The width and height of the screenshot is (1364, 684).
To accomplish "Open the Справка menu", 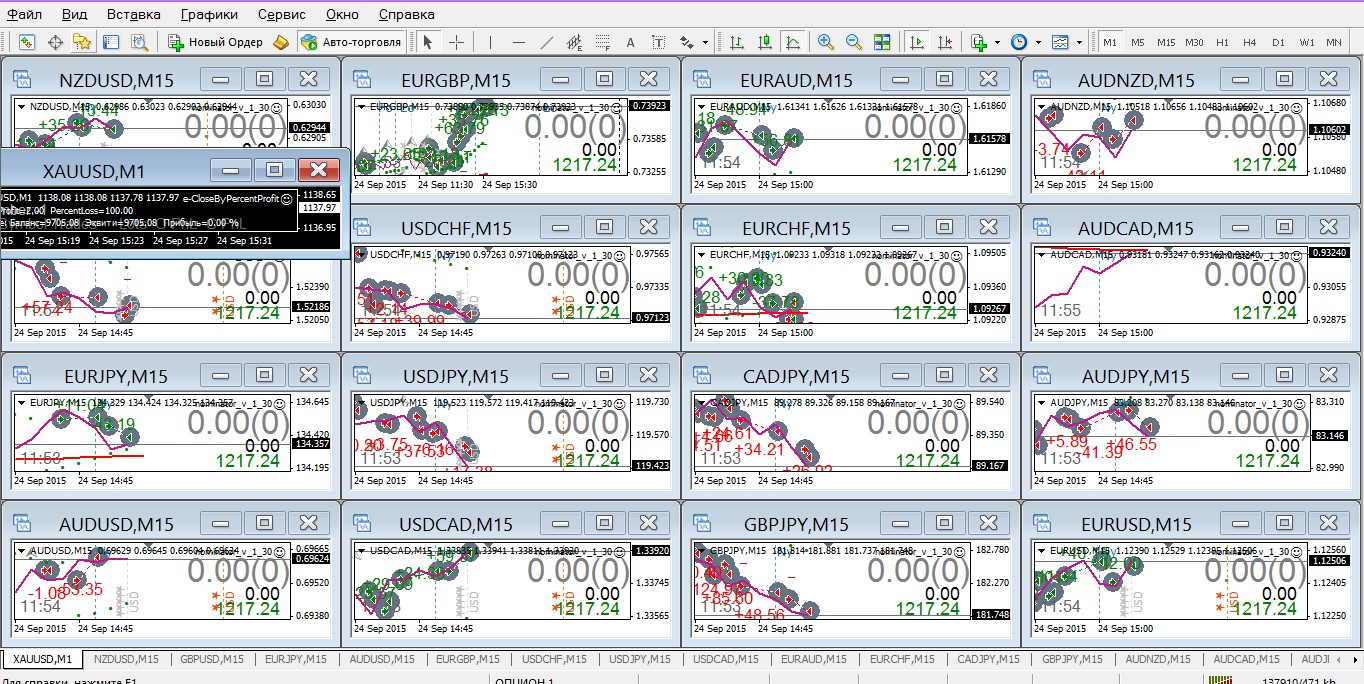I will (x=407, y=15).
